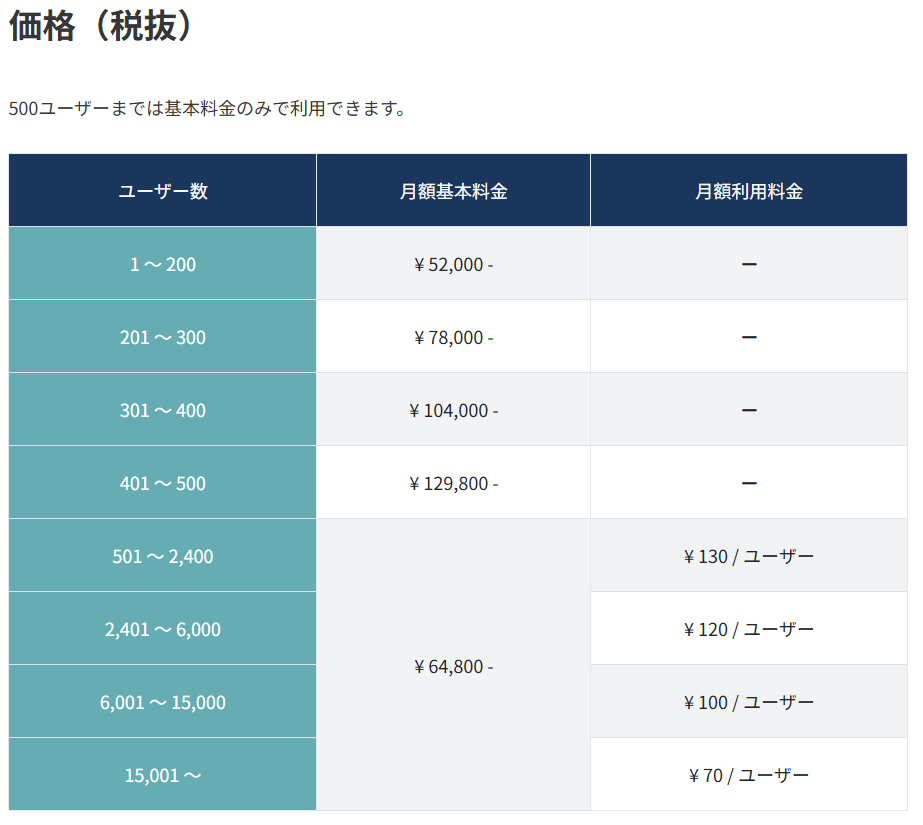The height and width of the screenshot is (825, 923).
Task: Click the 1～200 user range cell
Action: 163,265
